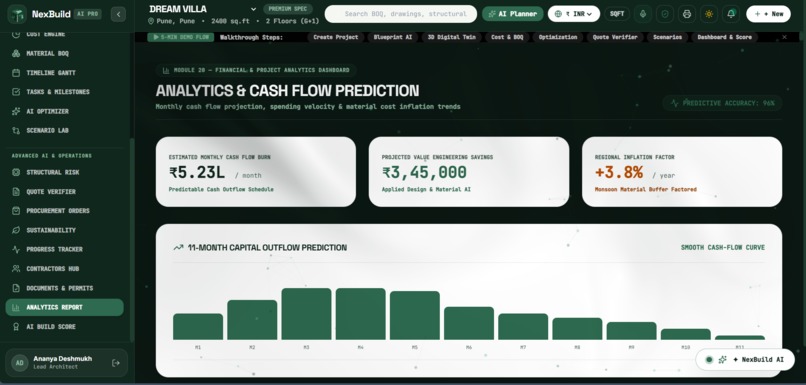
Task: Open the Dream Villa project dropdown
Action: (x=203, y=9)
